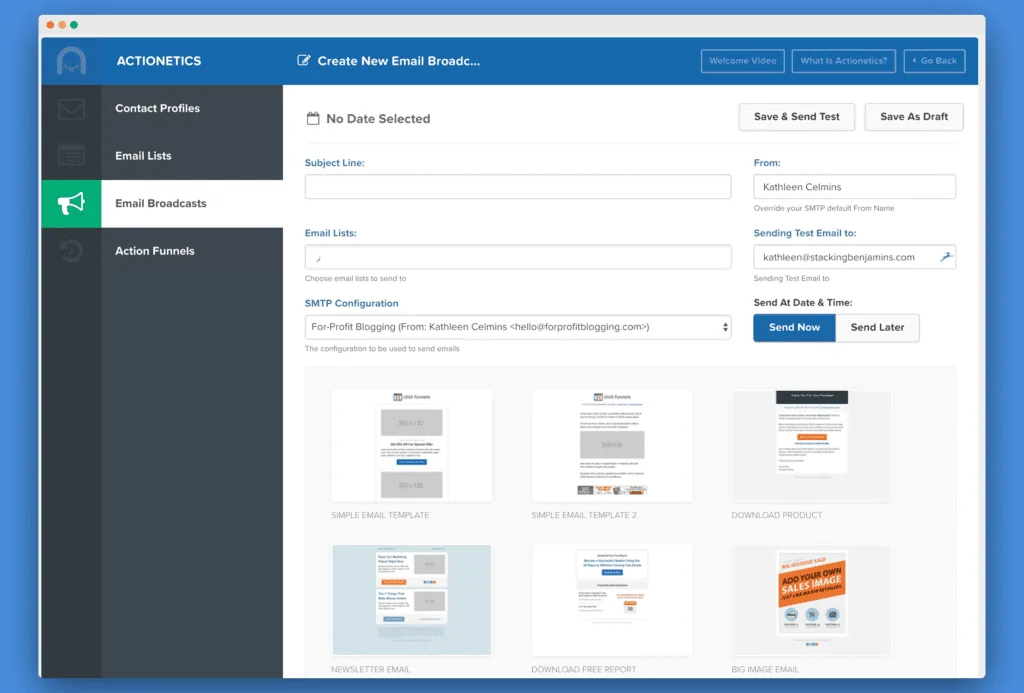
Task: Click the Contact Profiles envelope icon
Action: (x=71, y=108)
